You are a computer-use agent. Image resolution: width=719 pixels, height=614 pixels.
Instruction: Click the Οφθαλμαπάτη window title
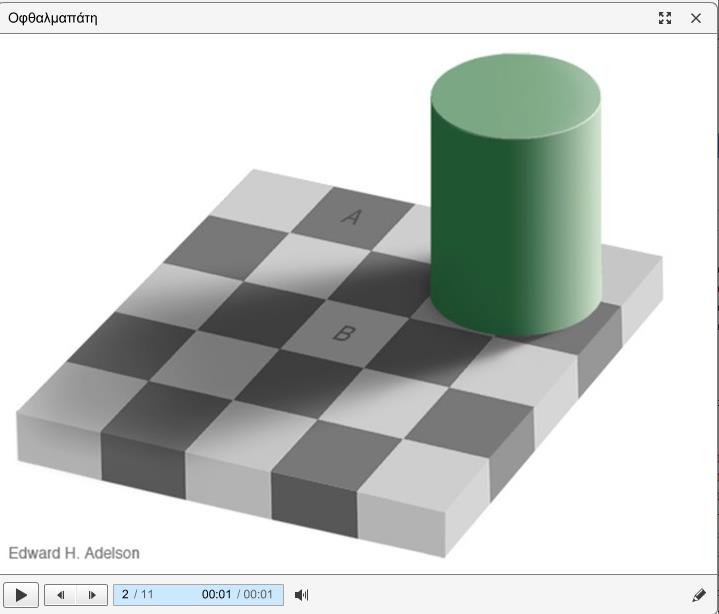pyautogui.click(x=53, y=18)
